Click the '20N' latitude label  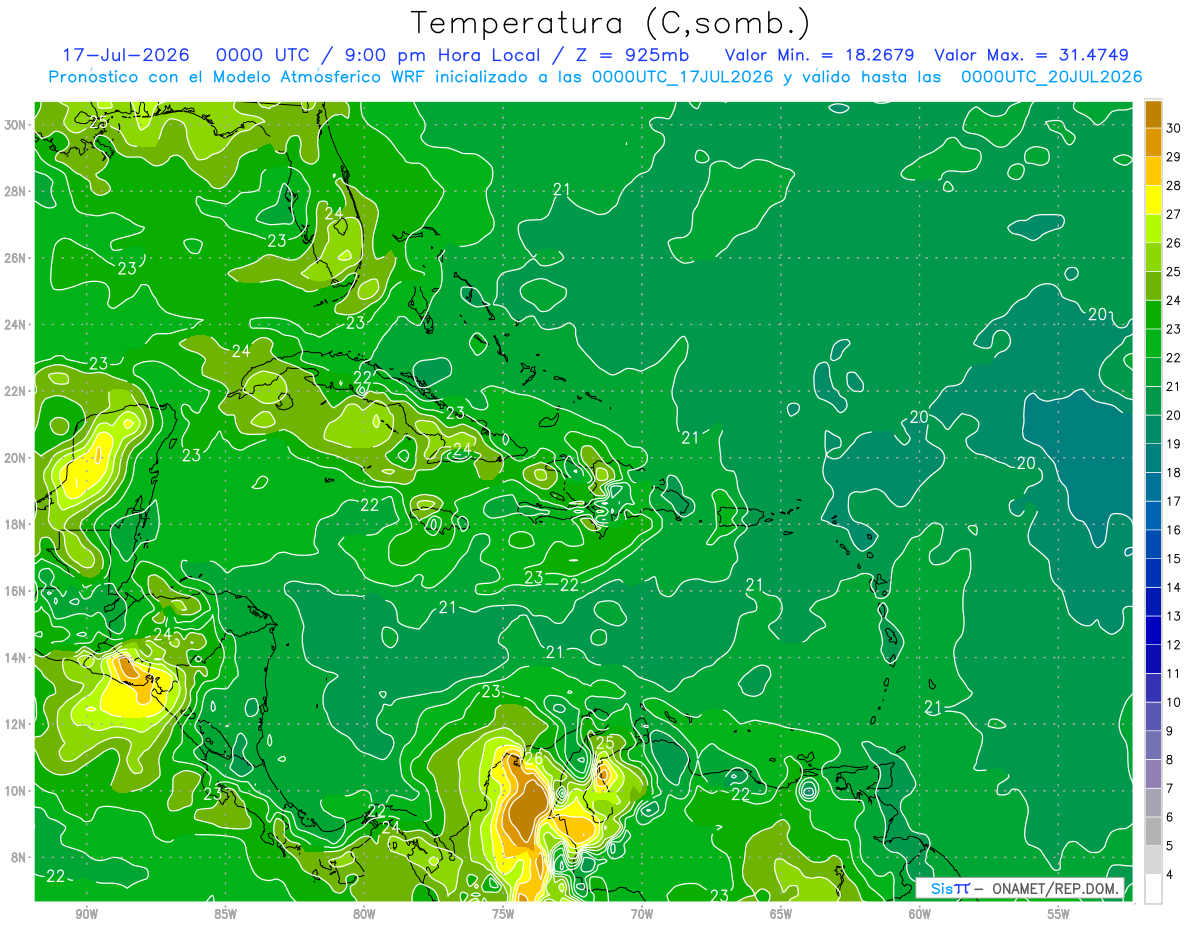pos(15,458)
